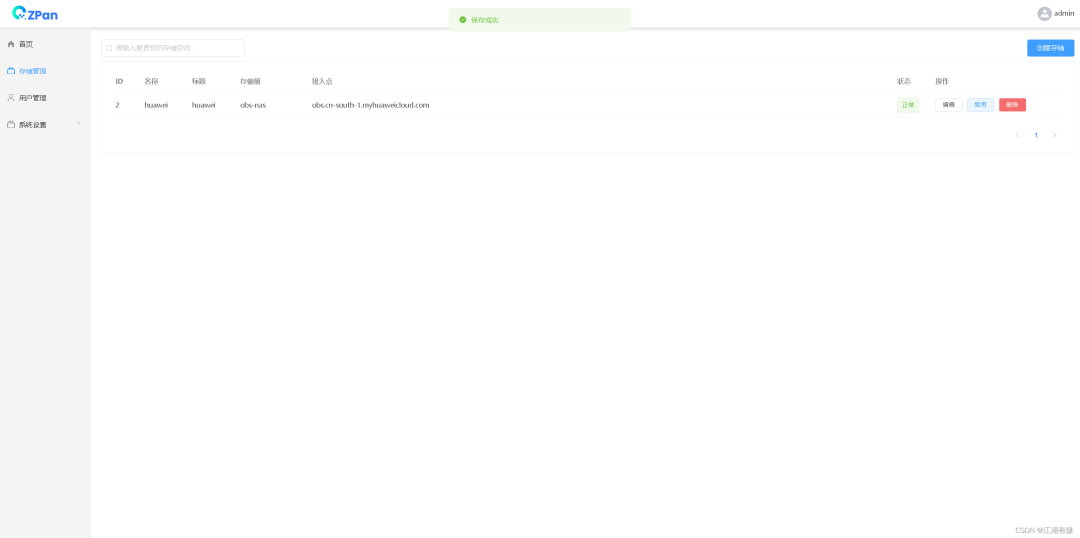
Task: Go to the next page arrow
Action: click(1054, 135)
